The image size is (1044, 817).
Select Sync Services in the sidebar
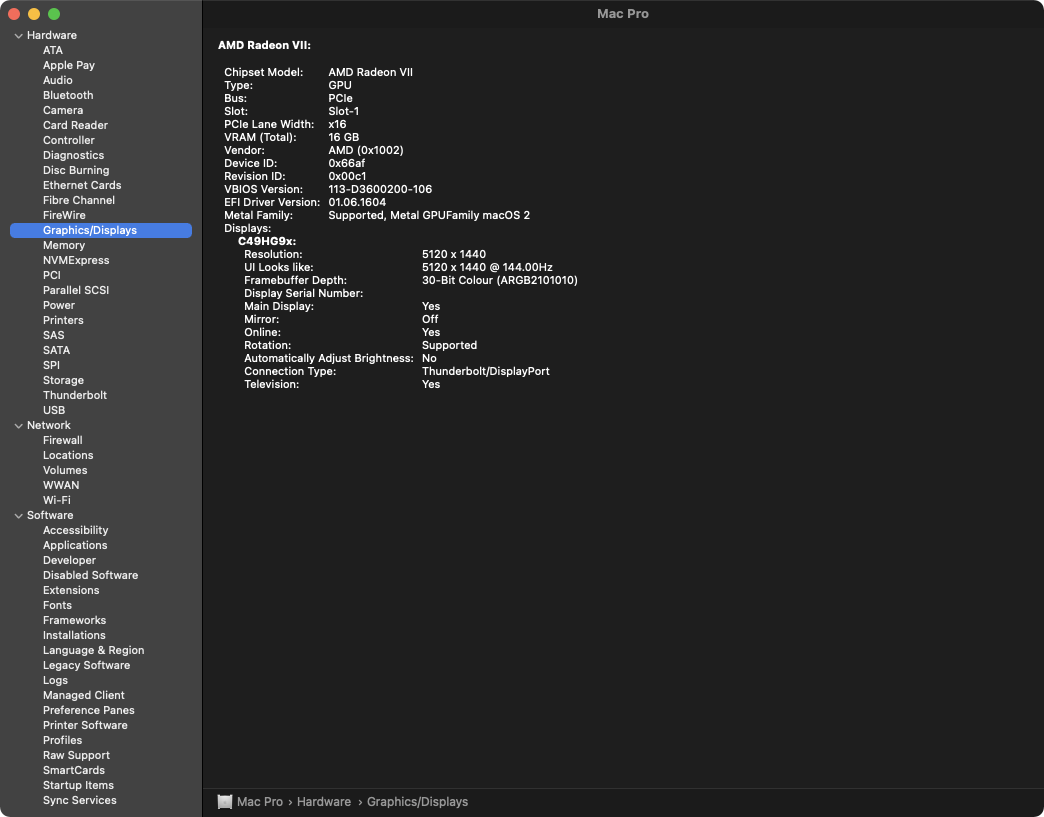point(79,800)
